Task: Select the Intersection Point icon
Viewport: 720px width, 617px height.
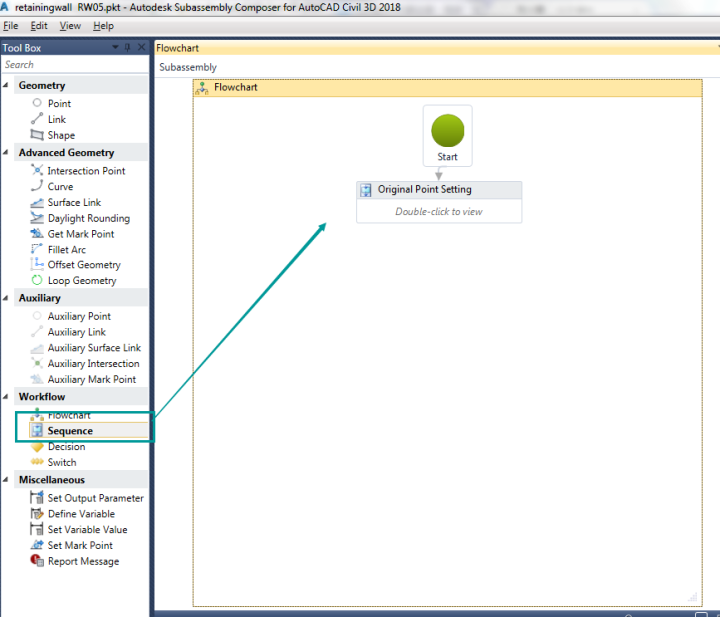Action: (37, 170)
